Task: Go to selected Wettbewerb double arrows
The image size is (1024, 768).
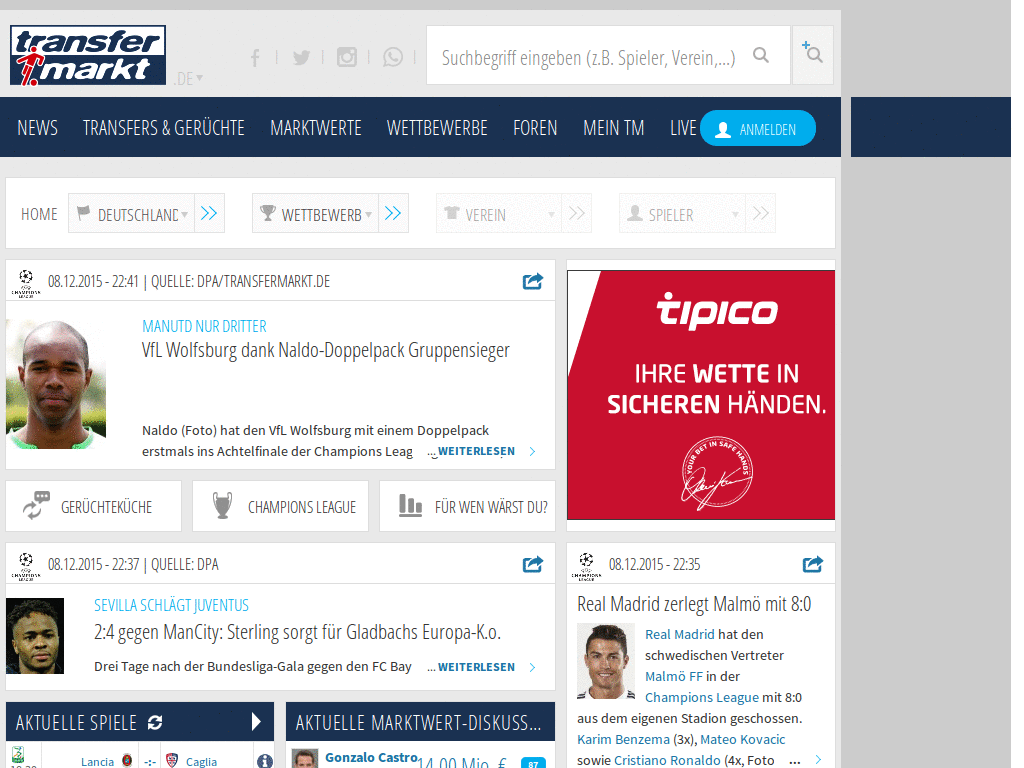Action: pos(393,214)
